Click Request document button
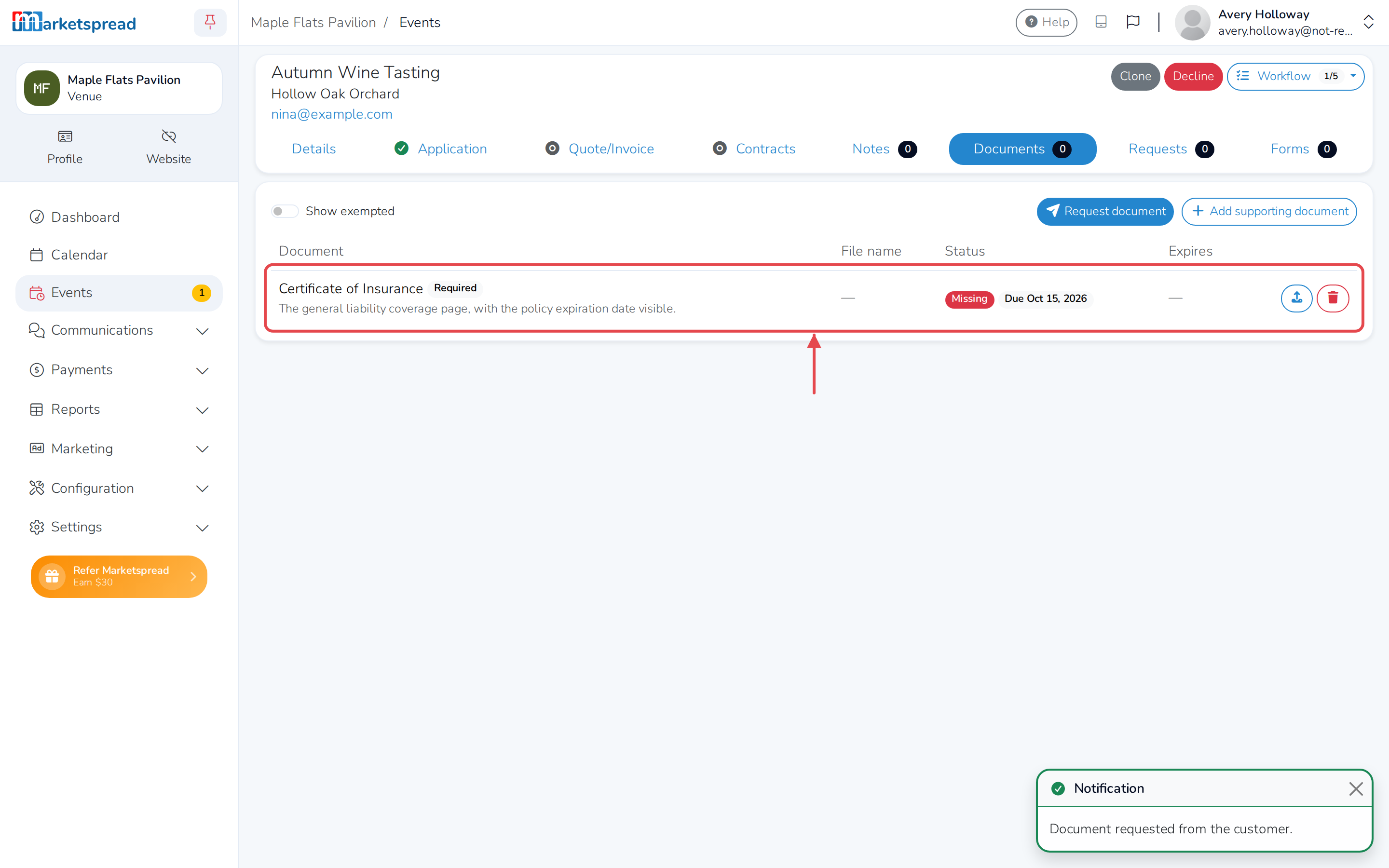The height and width of the screenshot is (868, 1389). point(1105,211)
